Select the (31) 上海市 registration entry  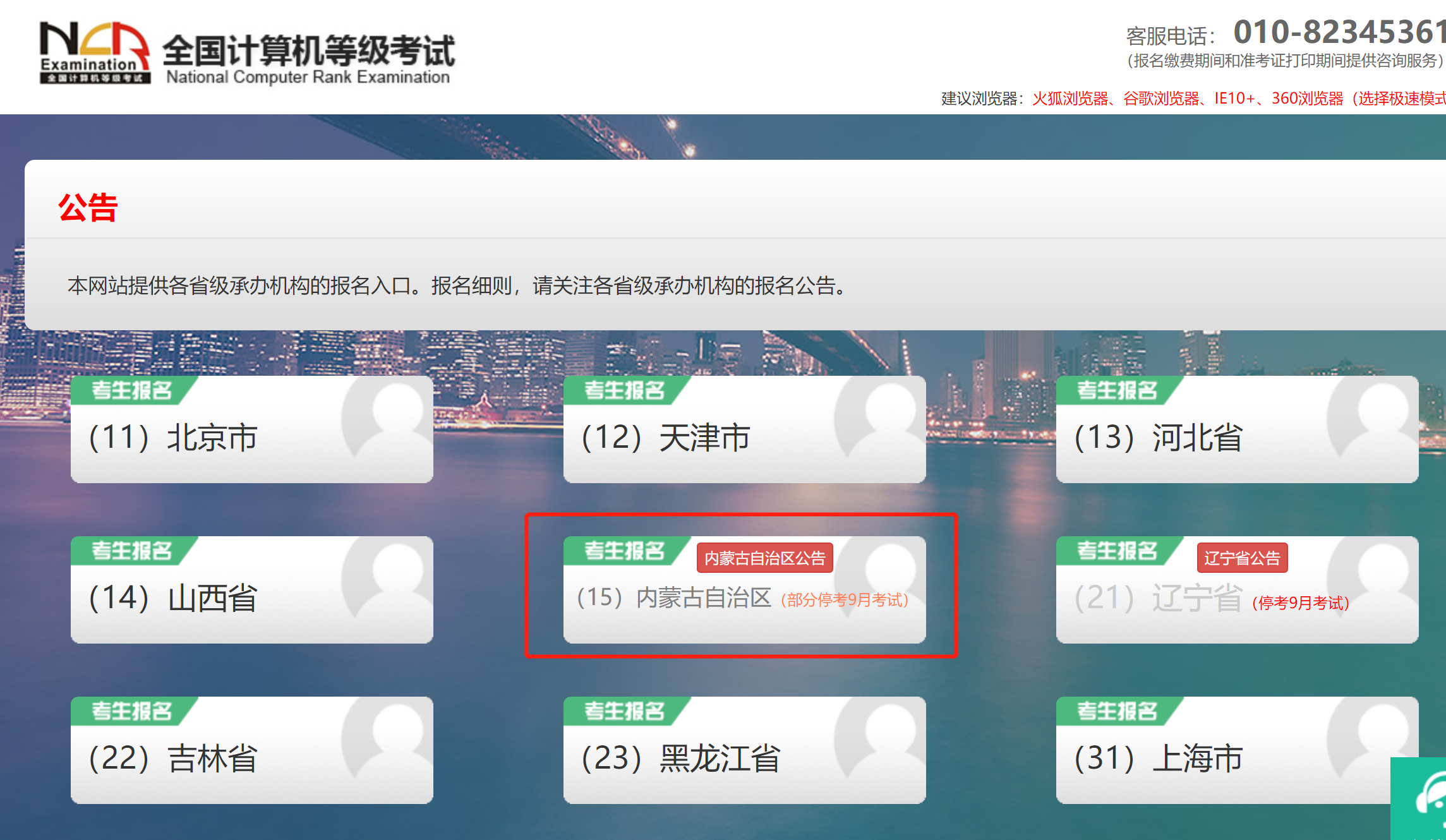1159,759
